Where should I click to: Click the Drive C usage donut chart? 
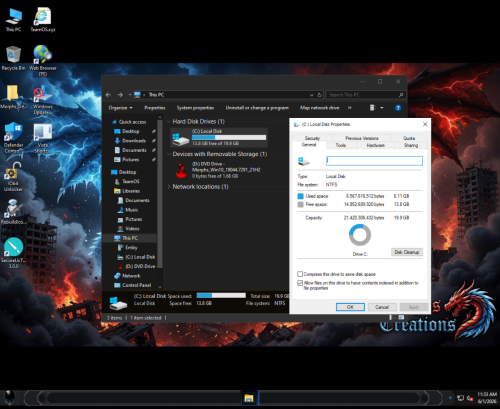(360, 235)
